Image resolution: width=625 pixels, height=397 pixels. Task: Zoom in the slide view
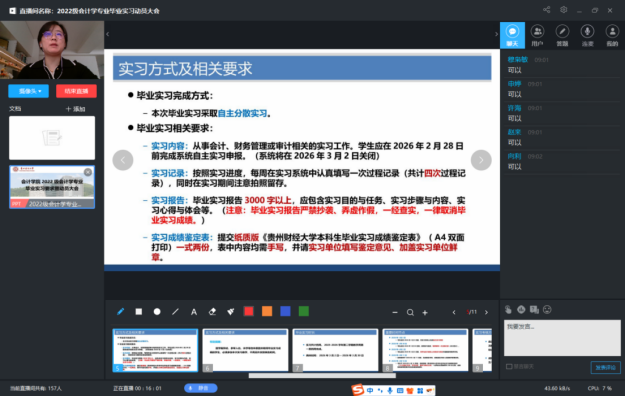(x=425, y=312)
